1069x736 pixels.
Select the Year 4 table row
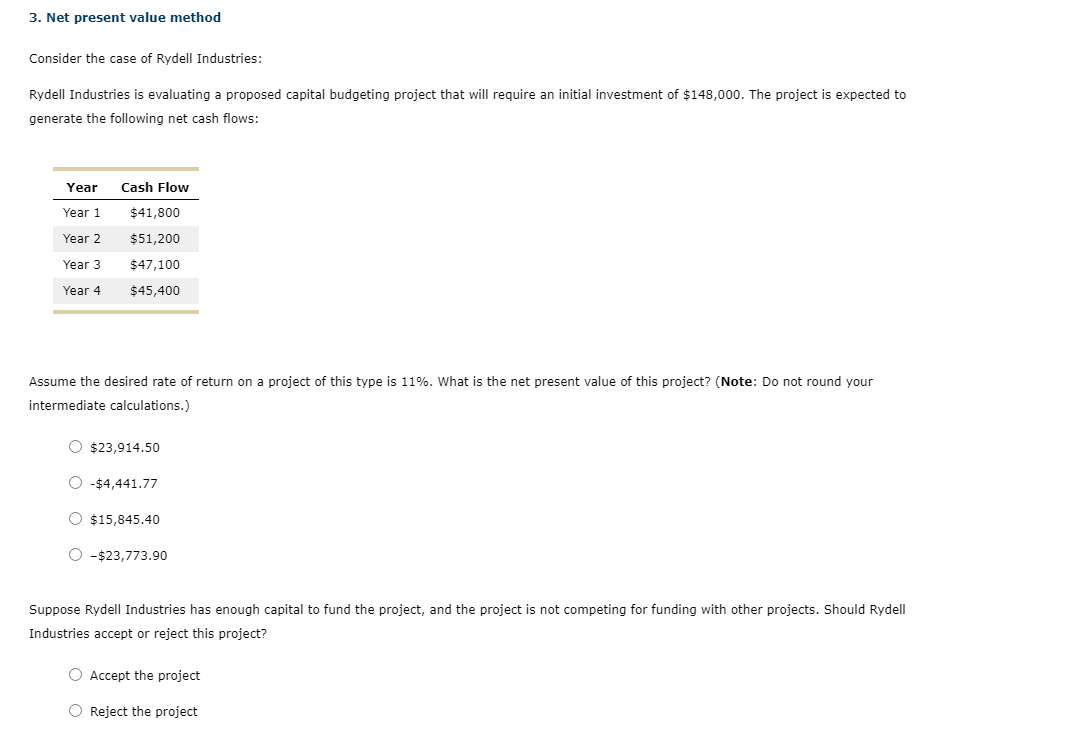tap(125, 290)
